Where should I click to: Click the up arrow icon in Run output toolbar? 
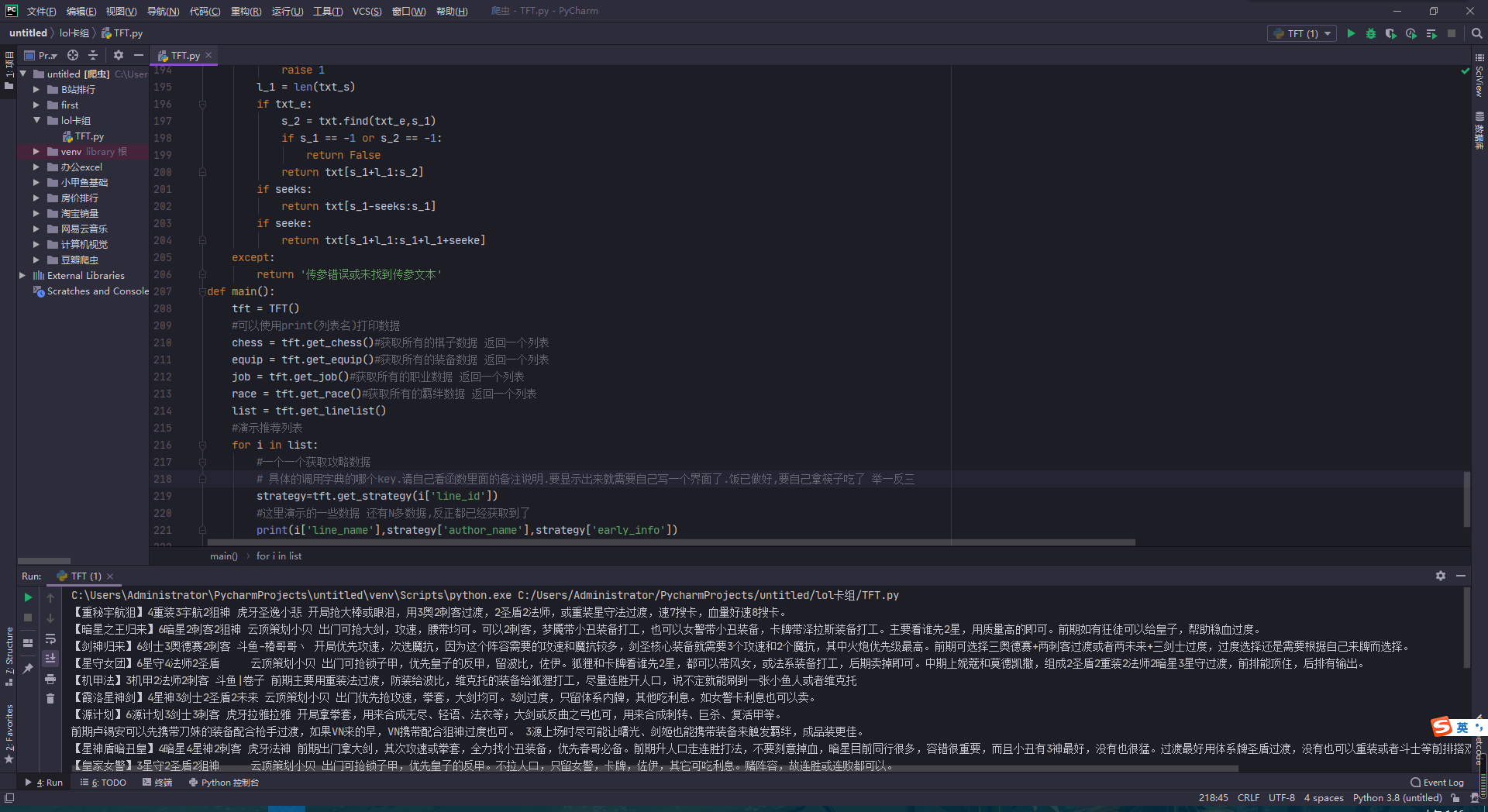point(50,597)
